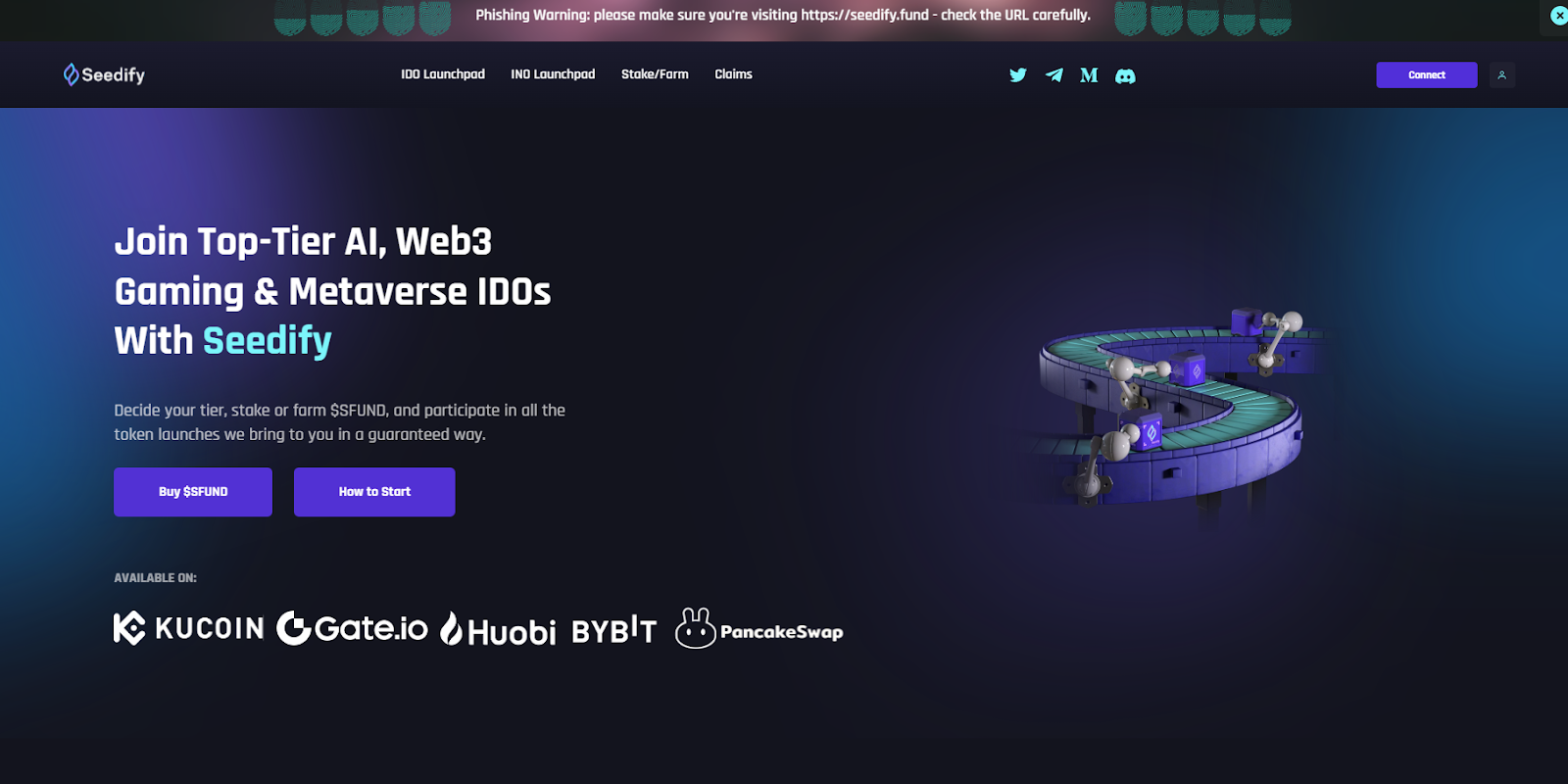
Task: Click the Buy $SFUND button
Action: pos(193,492)
